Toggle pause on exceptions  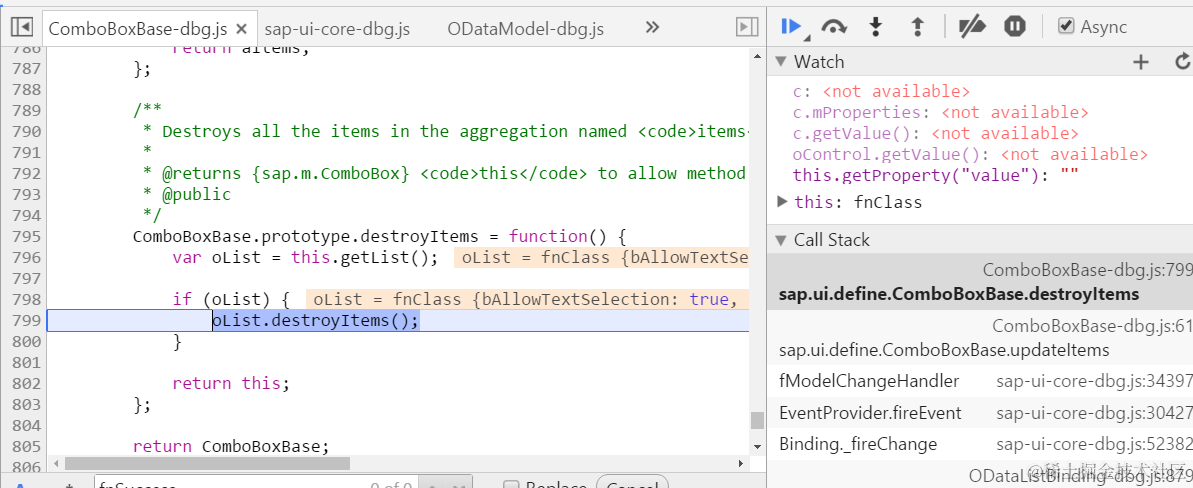(1015, 27)
